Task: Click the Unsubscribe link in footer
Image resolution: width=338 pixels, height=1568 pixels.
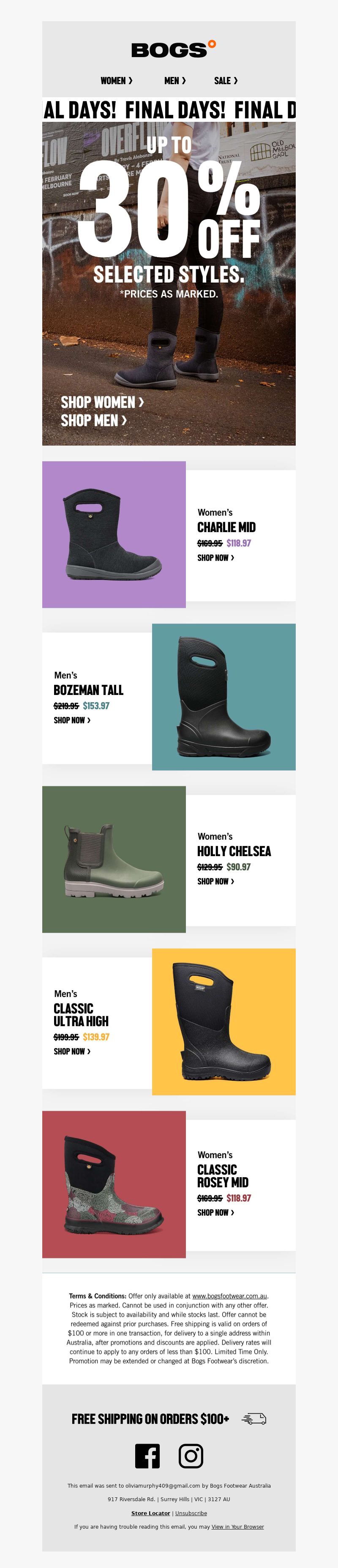Action: [x=191, y=1513]
